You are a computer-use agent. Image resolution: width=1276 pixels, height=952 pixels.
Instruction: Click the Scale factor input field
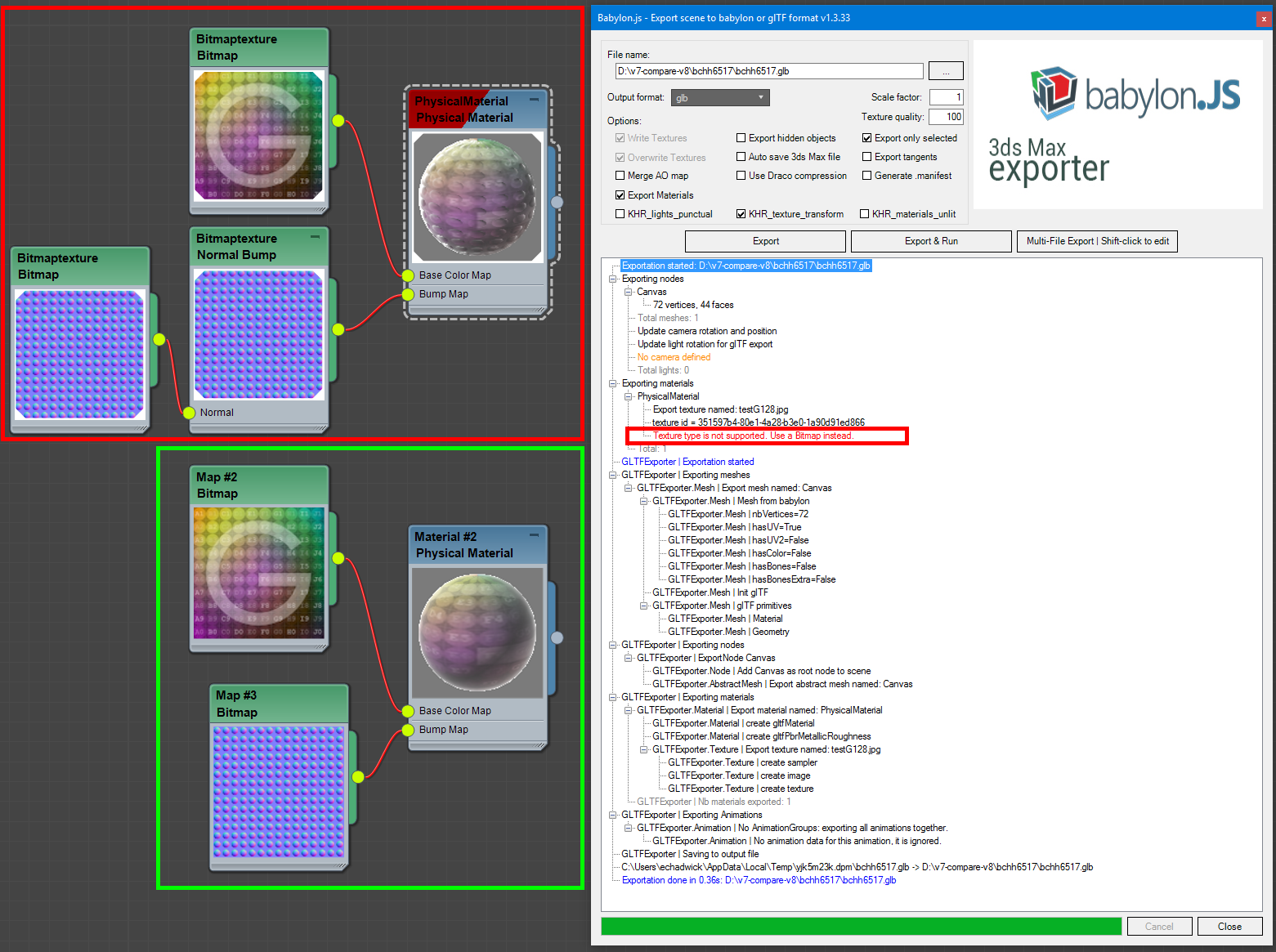click(946, 97)
